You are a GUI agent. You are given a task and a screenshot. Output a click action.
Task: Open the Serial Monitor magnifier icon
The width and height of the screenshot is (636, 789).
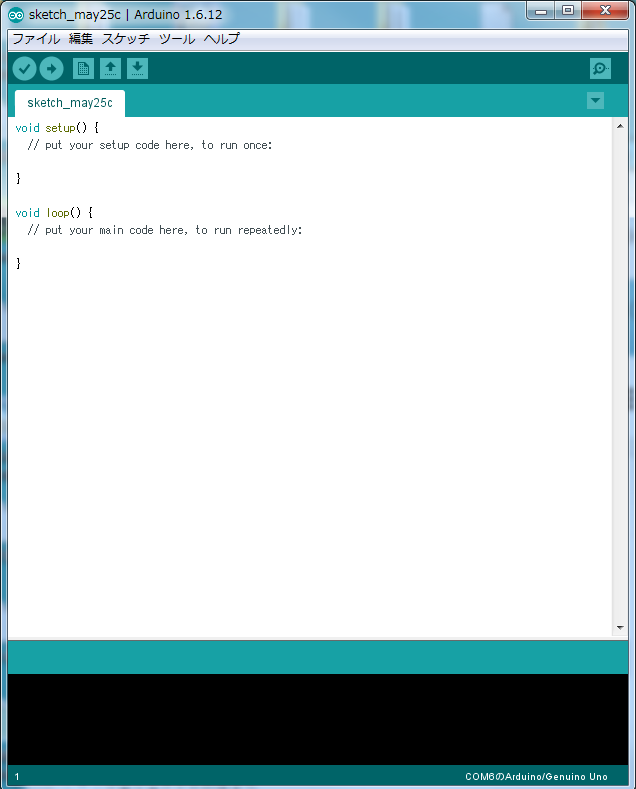[600, 69]
